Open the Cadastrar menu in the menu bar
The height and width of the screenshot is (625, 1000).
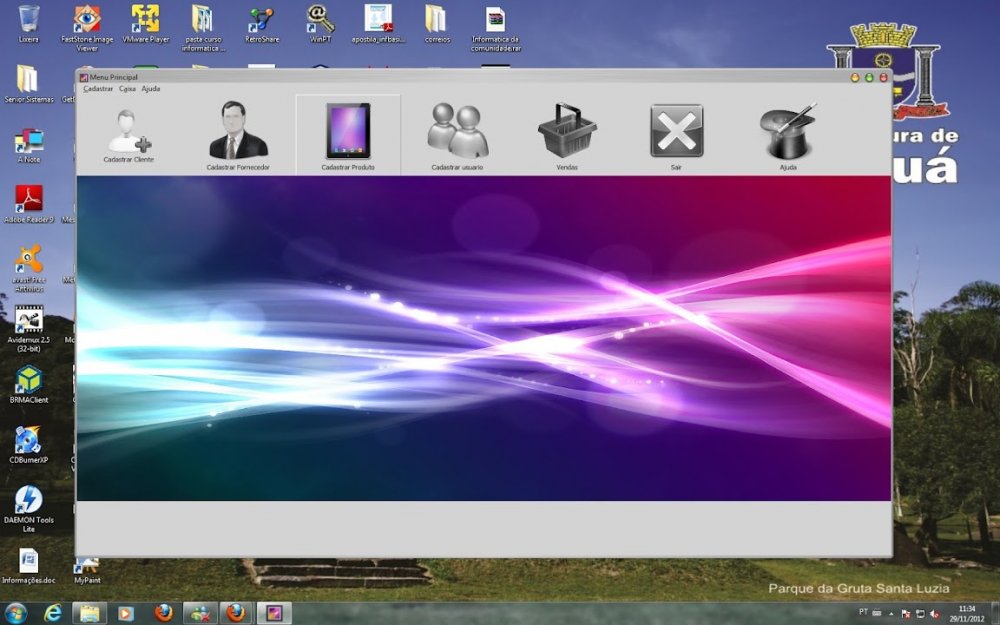click(x=98, y=89)
